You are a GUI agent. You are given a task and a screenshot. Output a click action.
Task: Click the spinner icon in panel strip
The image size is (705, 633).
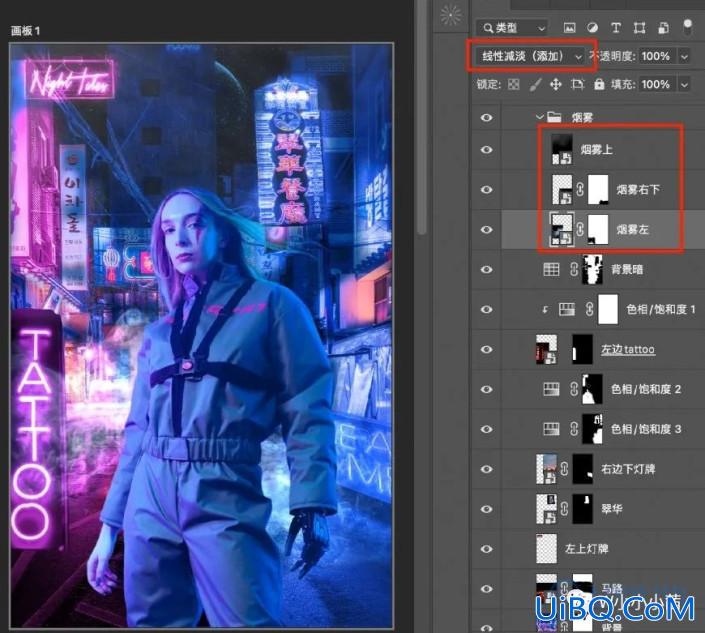[451, 15]
